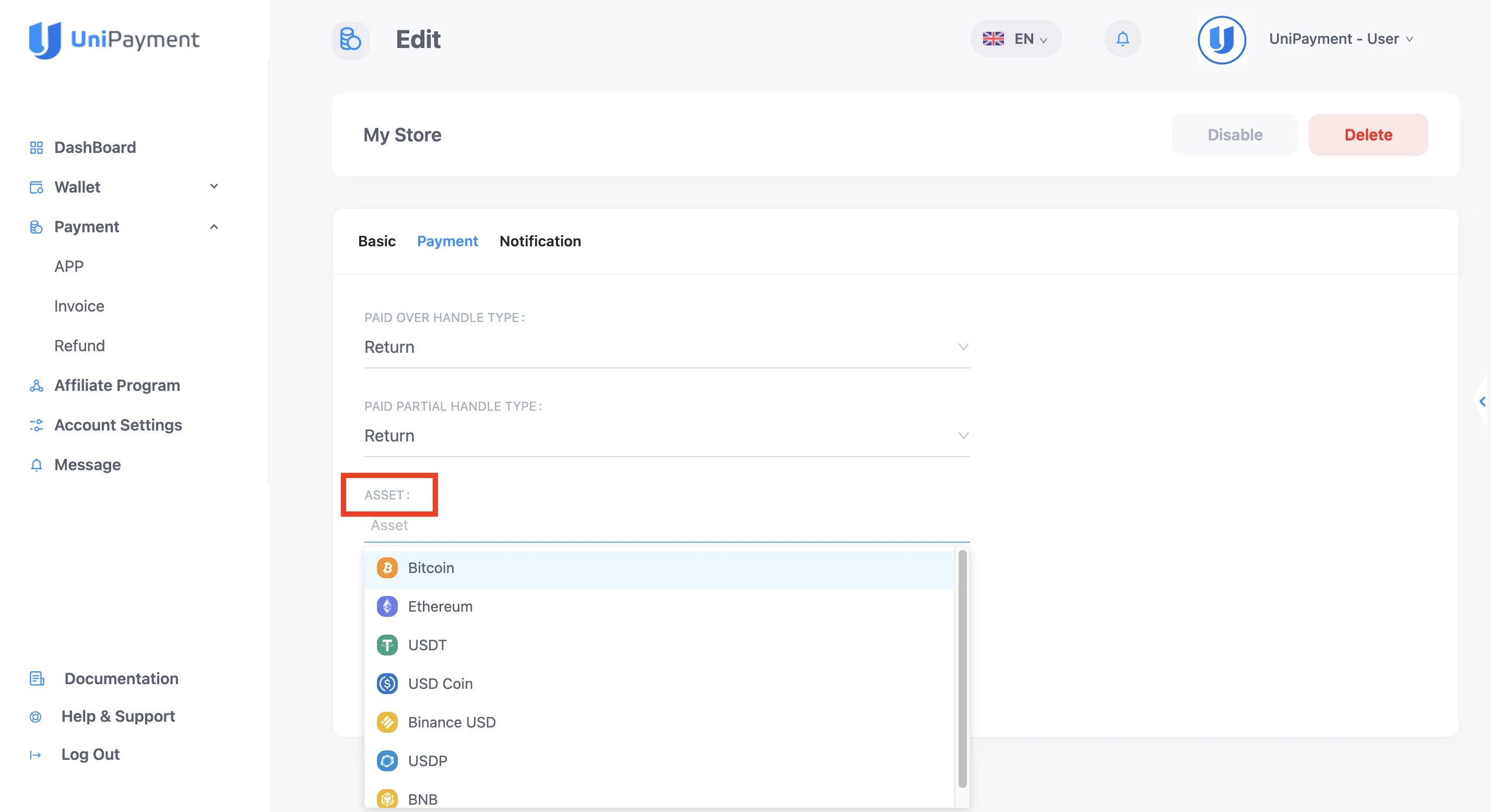This screenshot has height=812, width=1491.
Task: Click the Documentation page icon
Action: pyautogui.click(x=37, y=678)
